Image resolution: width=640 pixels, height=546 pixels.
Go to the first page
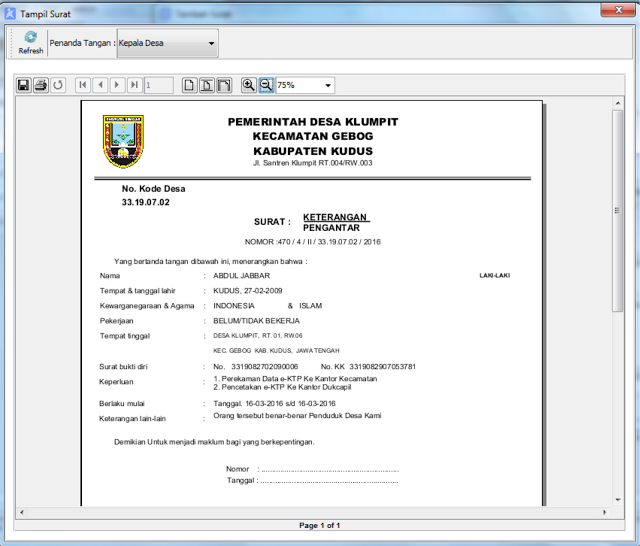pyautogui.click(x=83, y=85)
